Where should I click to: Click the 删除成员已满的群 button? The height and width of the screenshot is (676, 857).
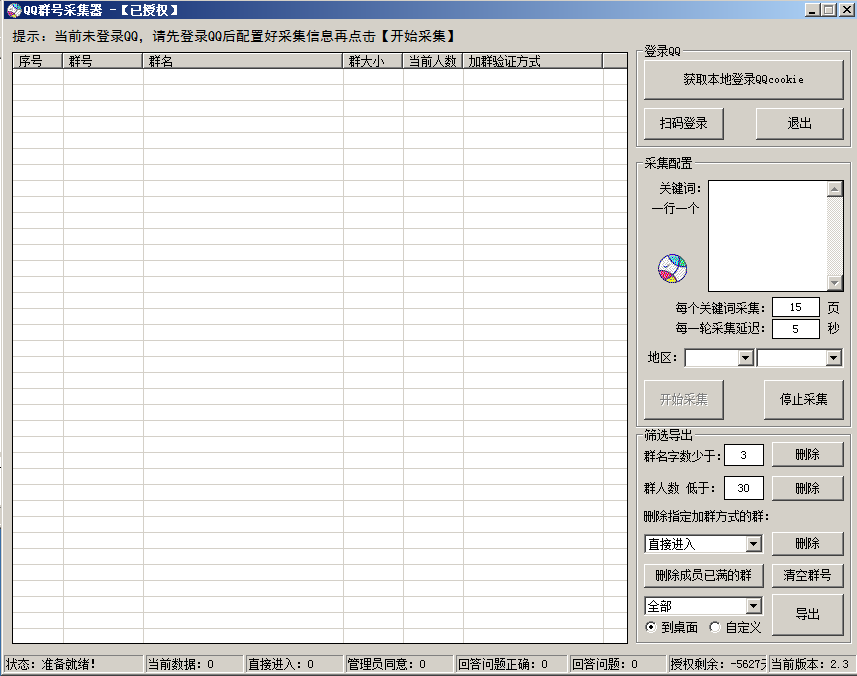(703, 575)
